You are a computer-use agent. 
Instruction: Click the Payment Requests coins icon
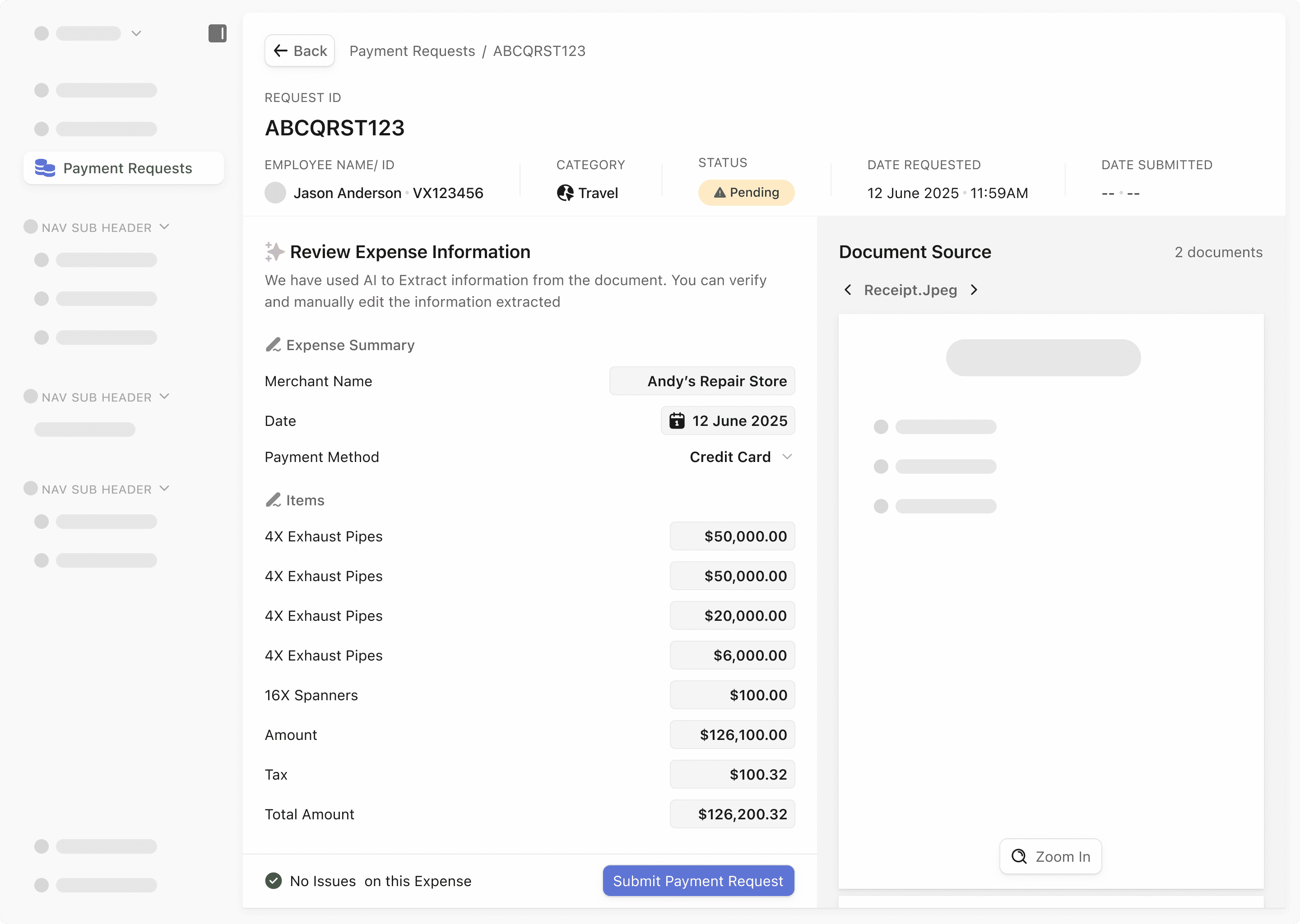pos(45,168)
